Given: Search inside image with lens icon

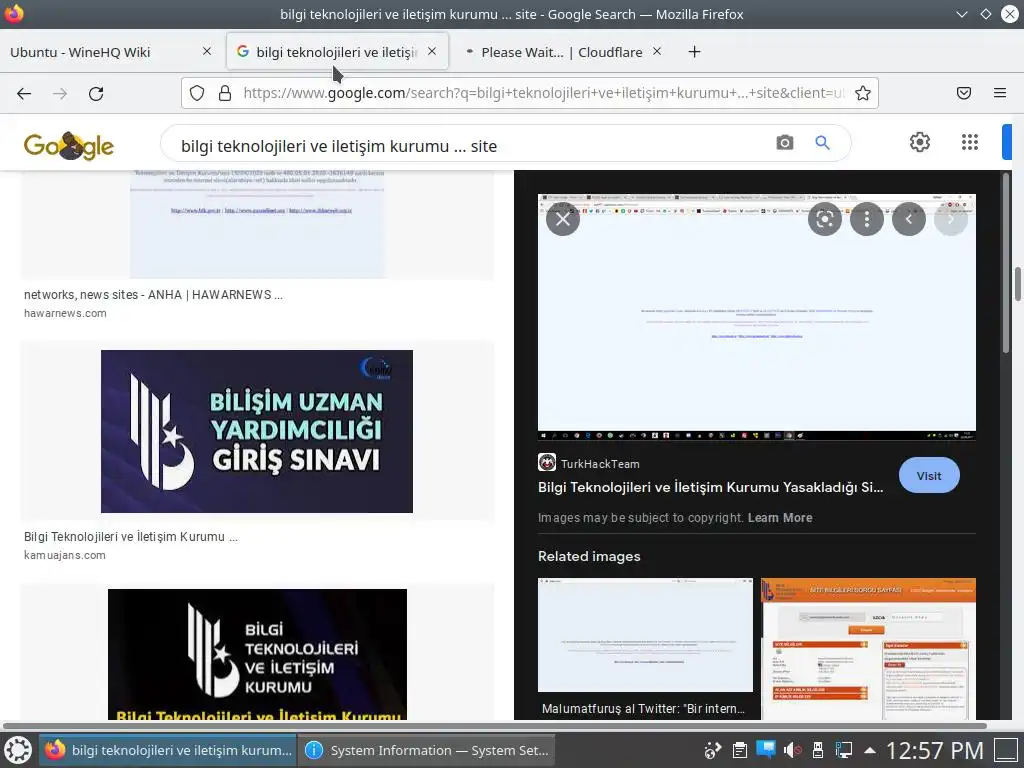Looking at the screenshot, I should click(x=825, y=219).
